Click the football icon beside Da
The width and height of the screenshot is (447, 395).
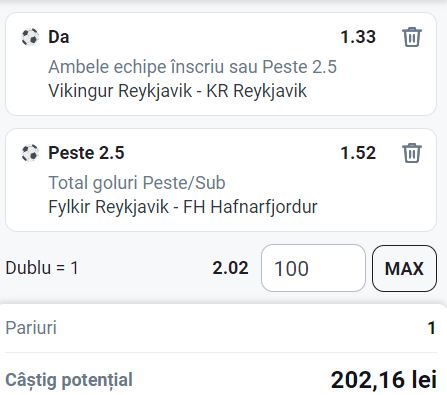pyautogui.click(x=30, y=37)
